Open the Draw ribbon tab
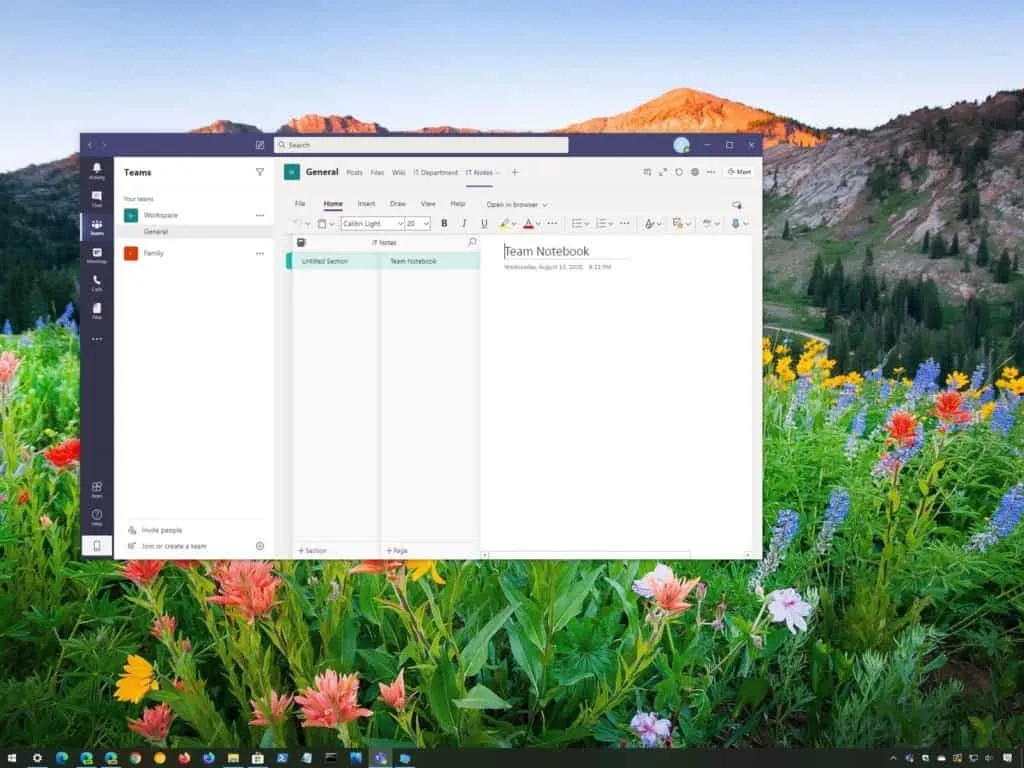Screen dimensions: 1024x768 tap(398, 204)
